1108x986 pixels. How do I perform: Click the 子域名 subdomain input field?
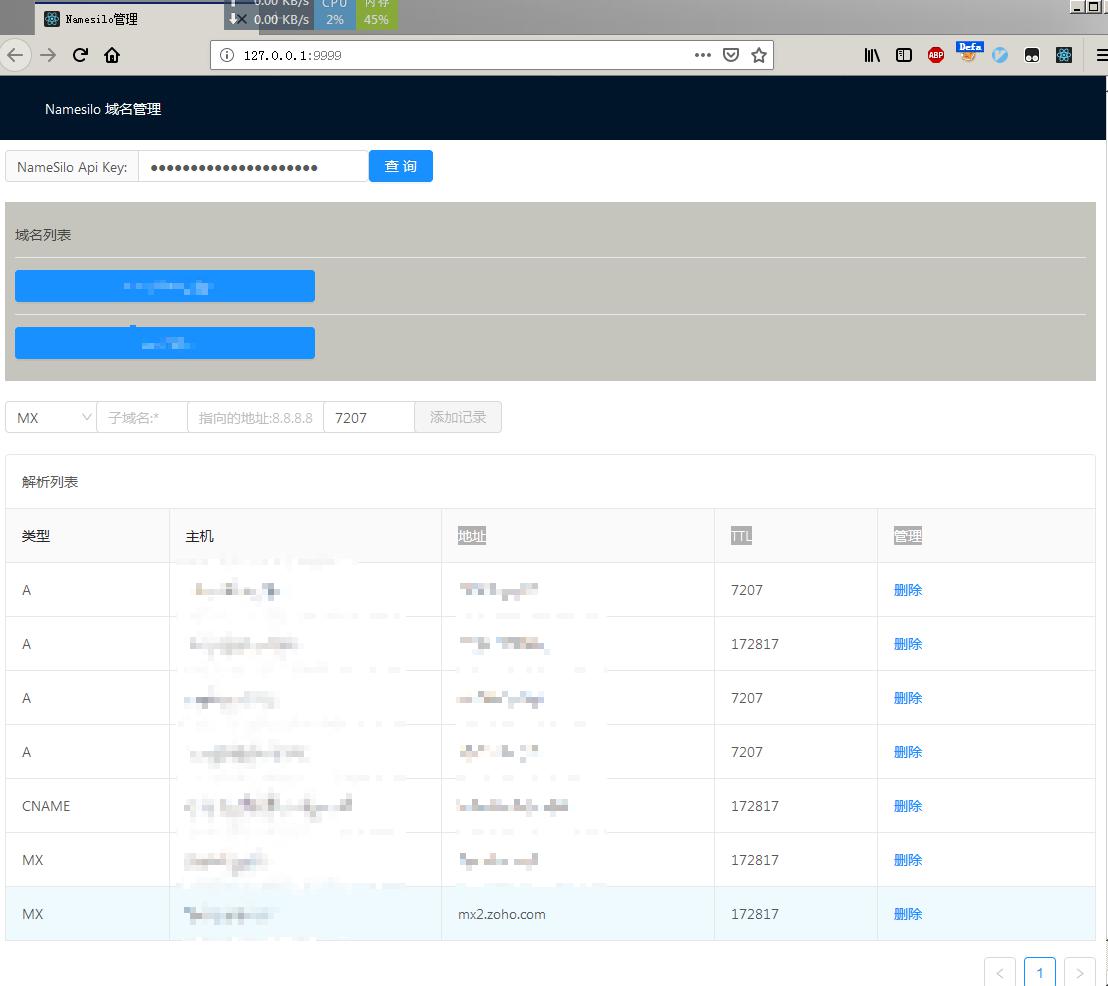(x=142, y=417)
